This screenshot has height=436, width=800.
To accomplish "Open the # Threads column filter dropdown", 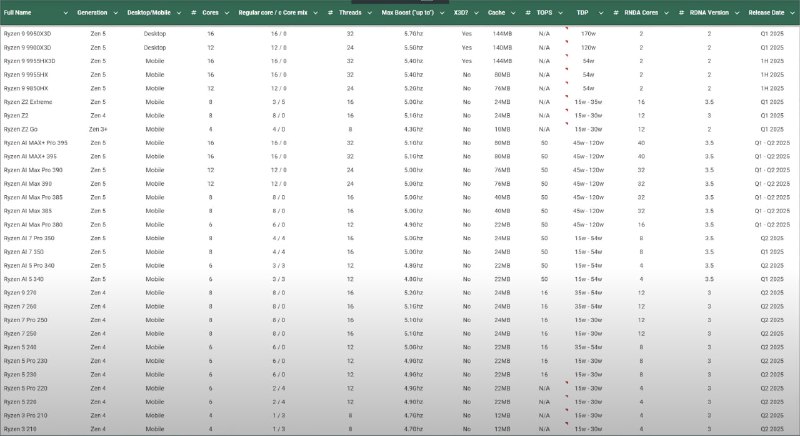I will (369, 13).
